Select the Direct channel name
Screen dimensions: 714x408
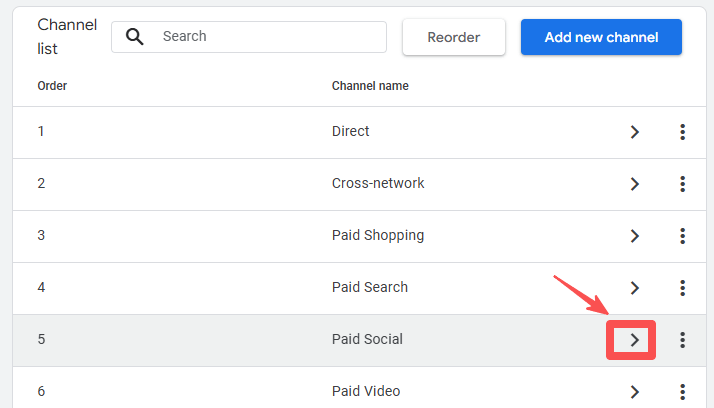[x=350, y=131]
